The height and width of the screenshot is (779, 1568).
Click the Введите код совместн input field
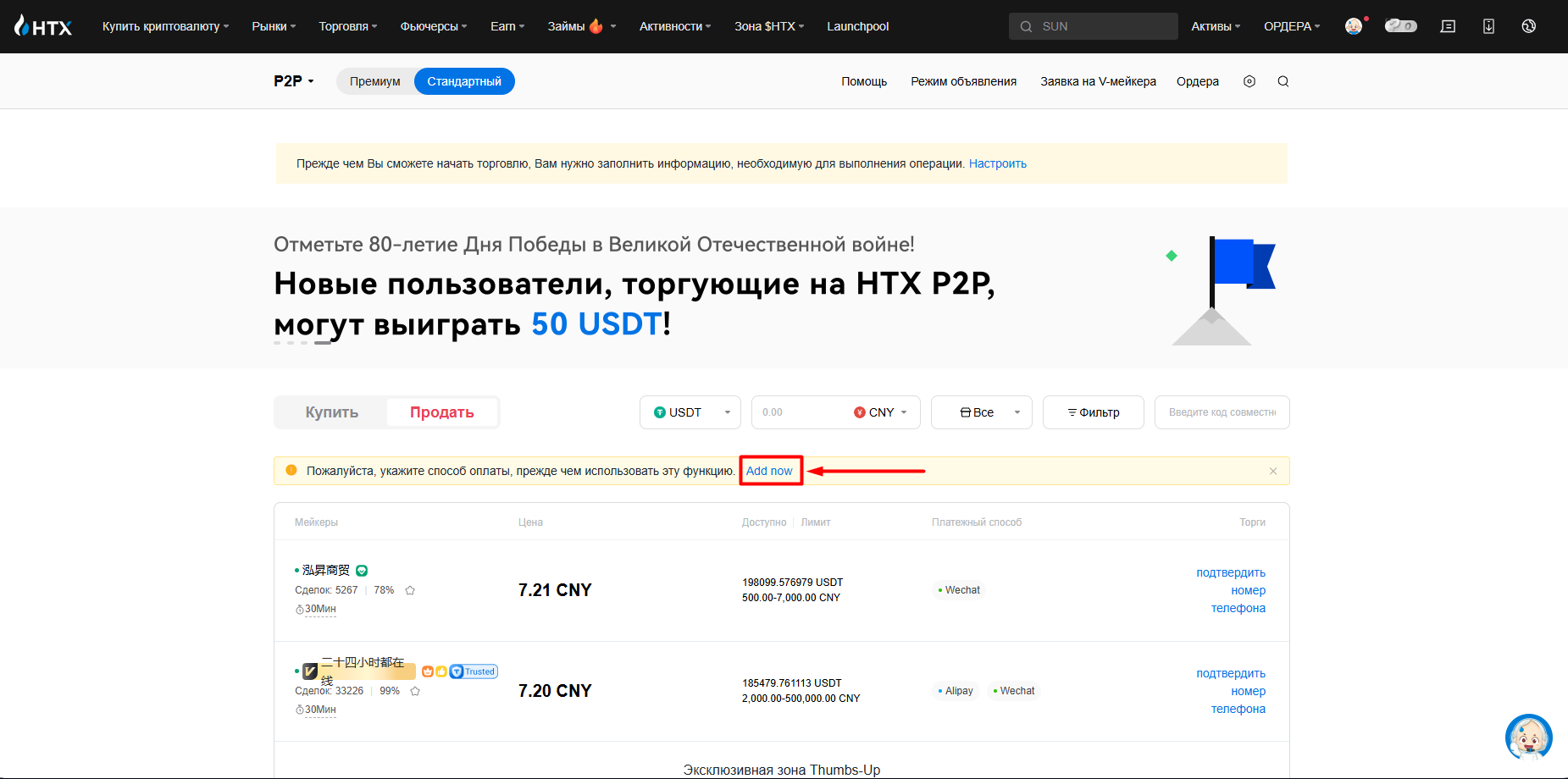(1222, 412)
